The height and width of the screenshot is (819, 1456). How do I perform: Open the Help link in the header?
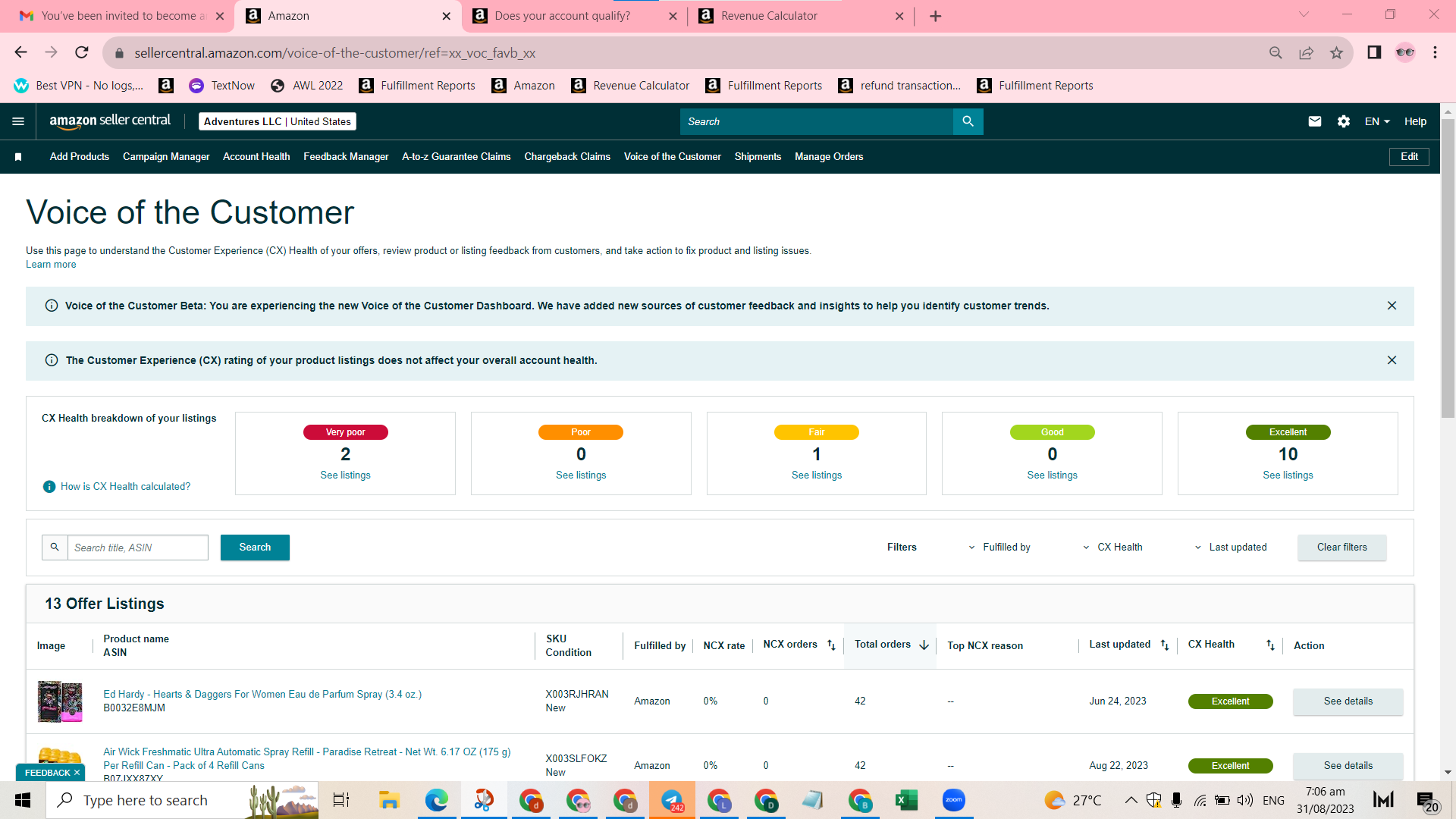1415,121
